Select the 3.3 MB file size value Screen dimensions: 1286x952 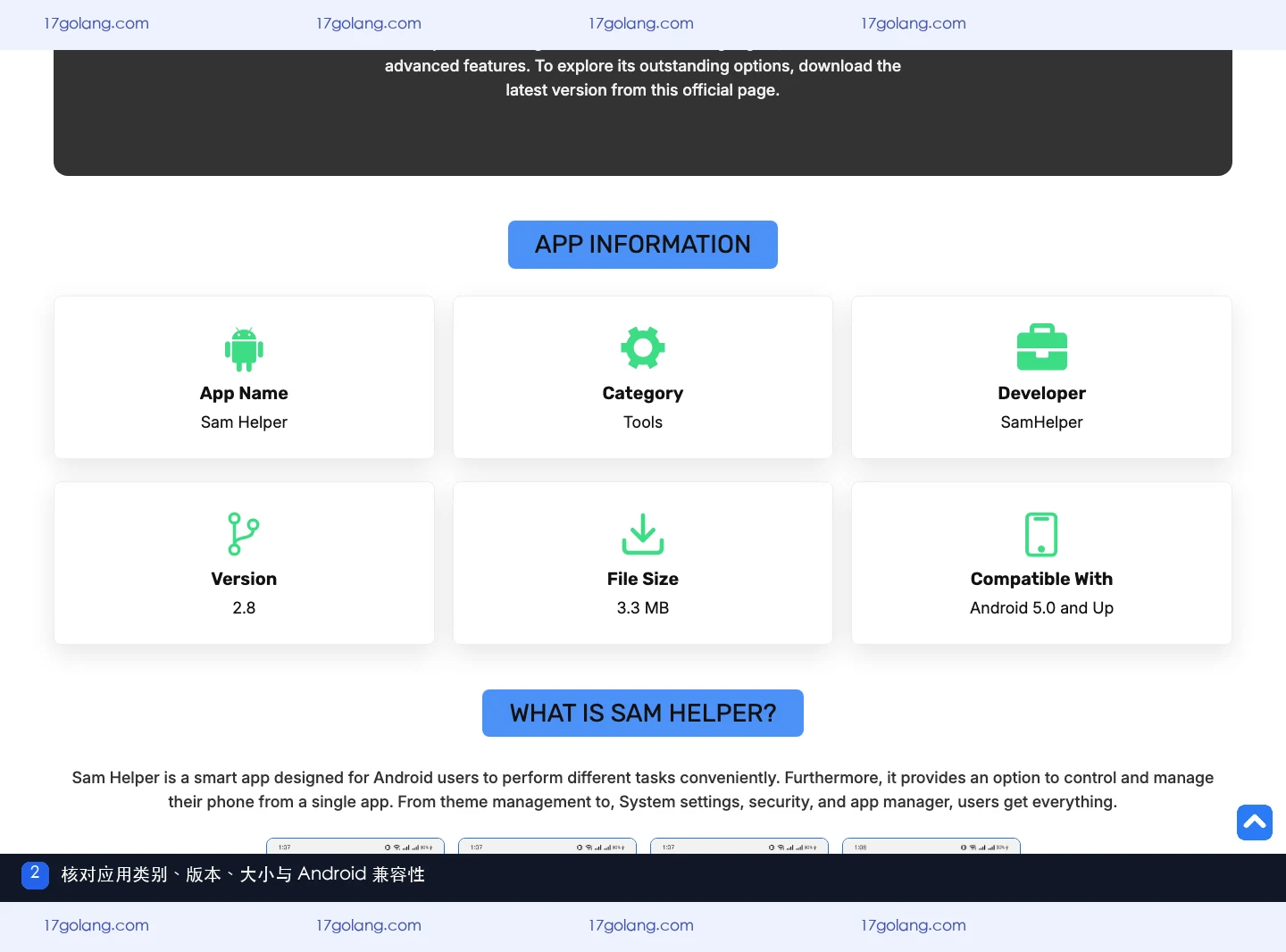tap(643, 608)
